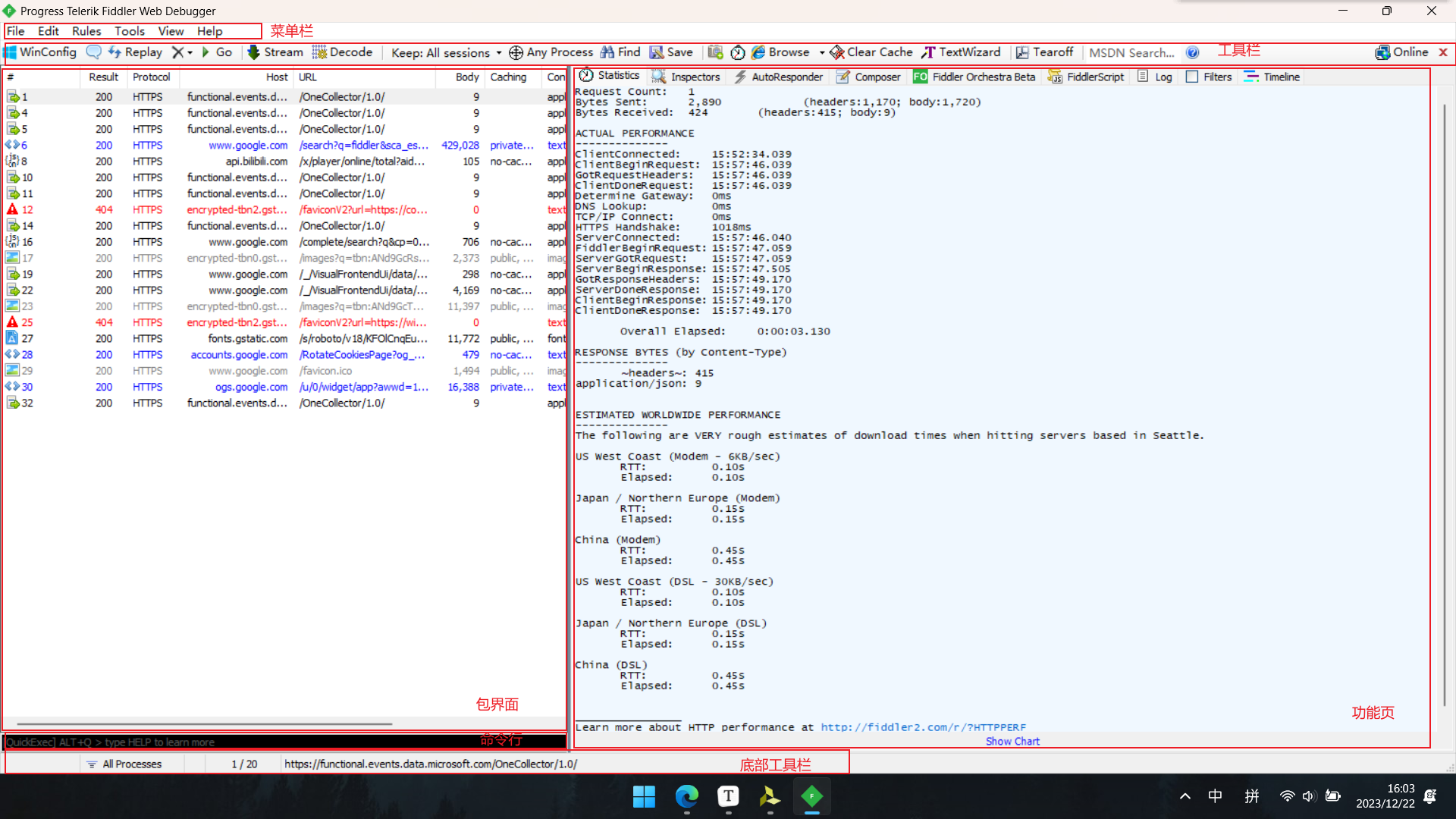Open the Edit menu
The width and height of the screenshot is (1456, 819).
pos(49,31)
